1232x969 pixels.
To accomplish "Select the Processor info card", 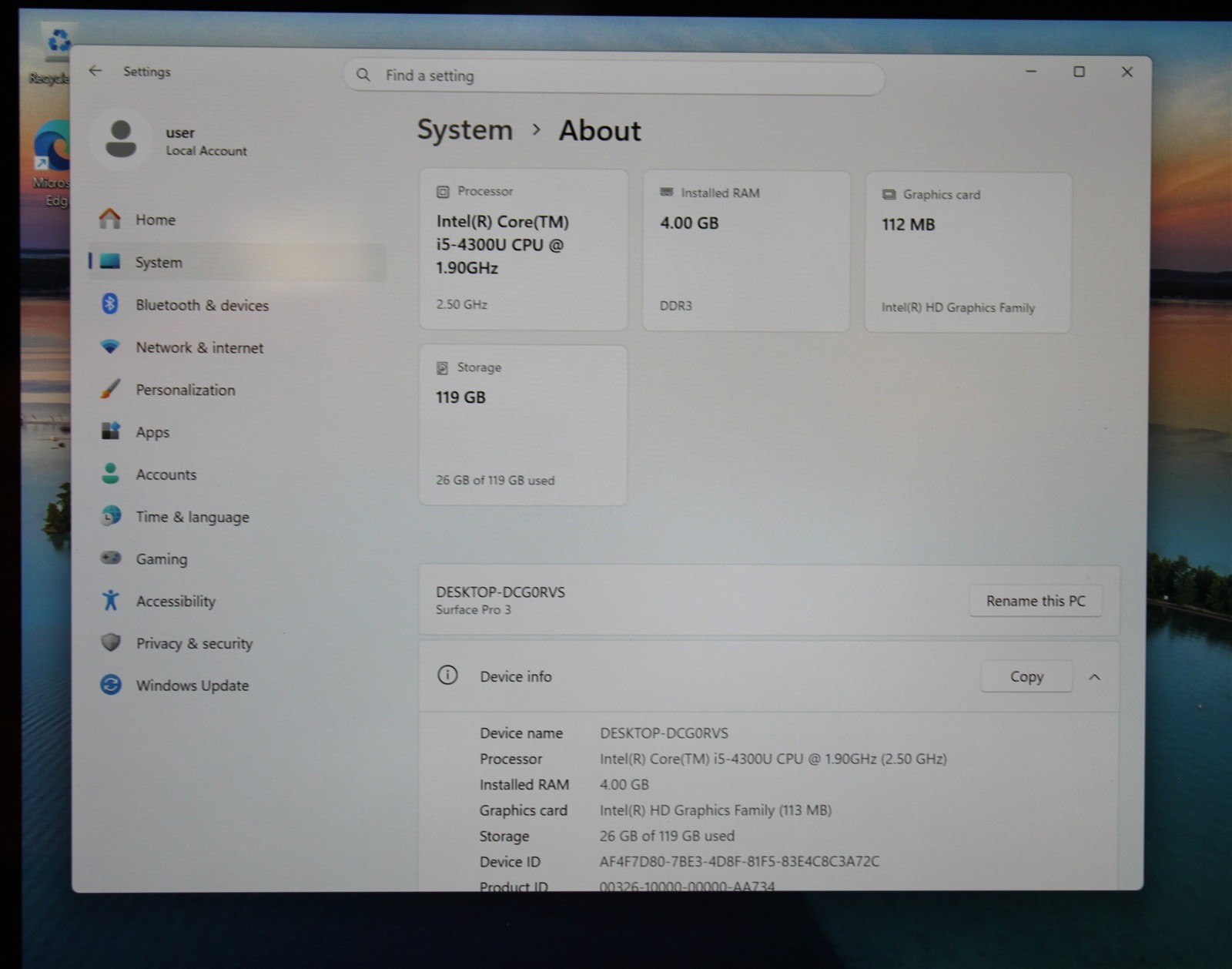I will (x=524, y=250).
